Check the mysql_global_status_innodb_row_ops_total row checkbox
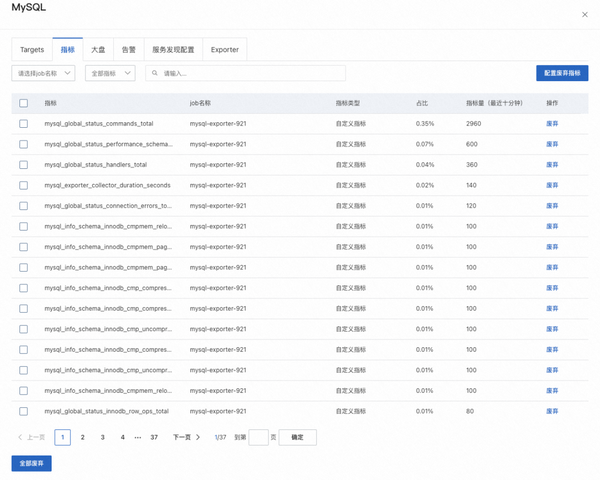This screenshot has height=480, width=600. [x=23, y=411]
